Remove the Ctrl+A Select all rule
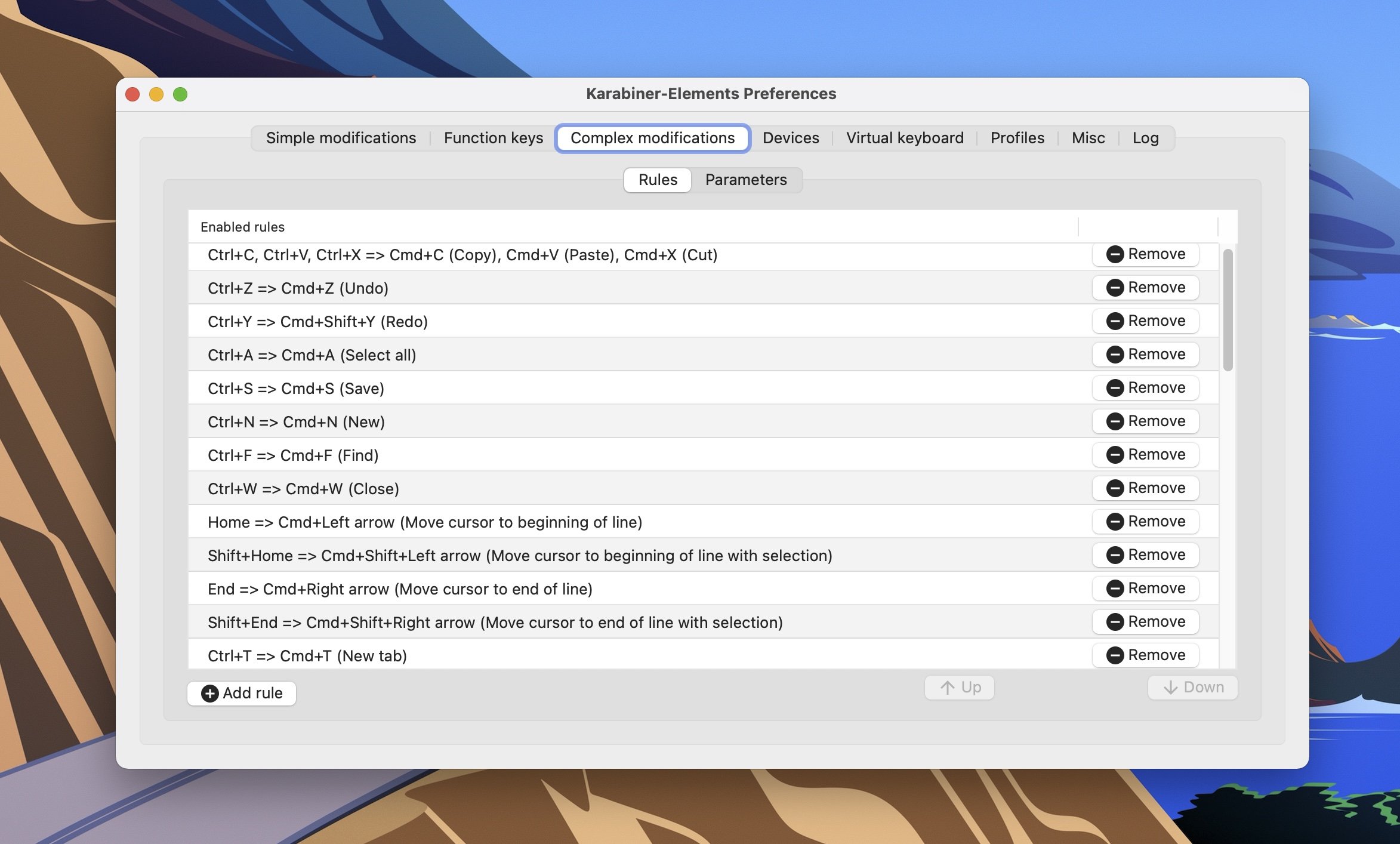Viewport: 1400px width, 844px height. [x=1145, y=355]
